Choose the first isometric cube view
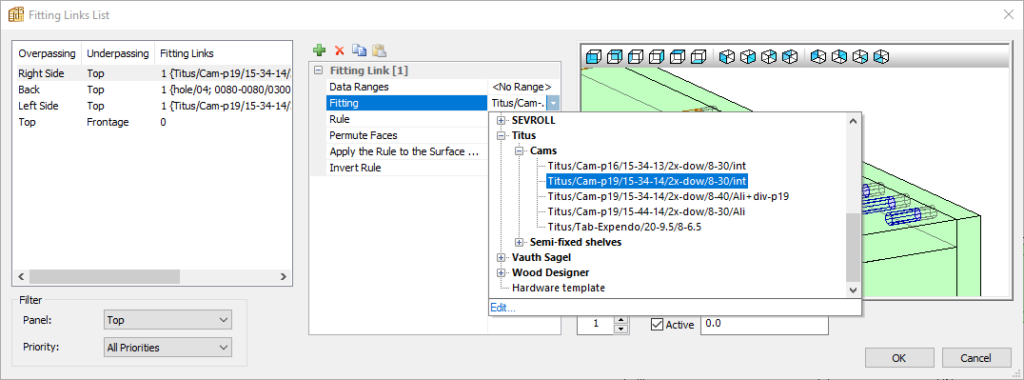Image resolution: width=1024 pixels, height=380 pixels. click(x=727, y=57)
